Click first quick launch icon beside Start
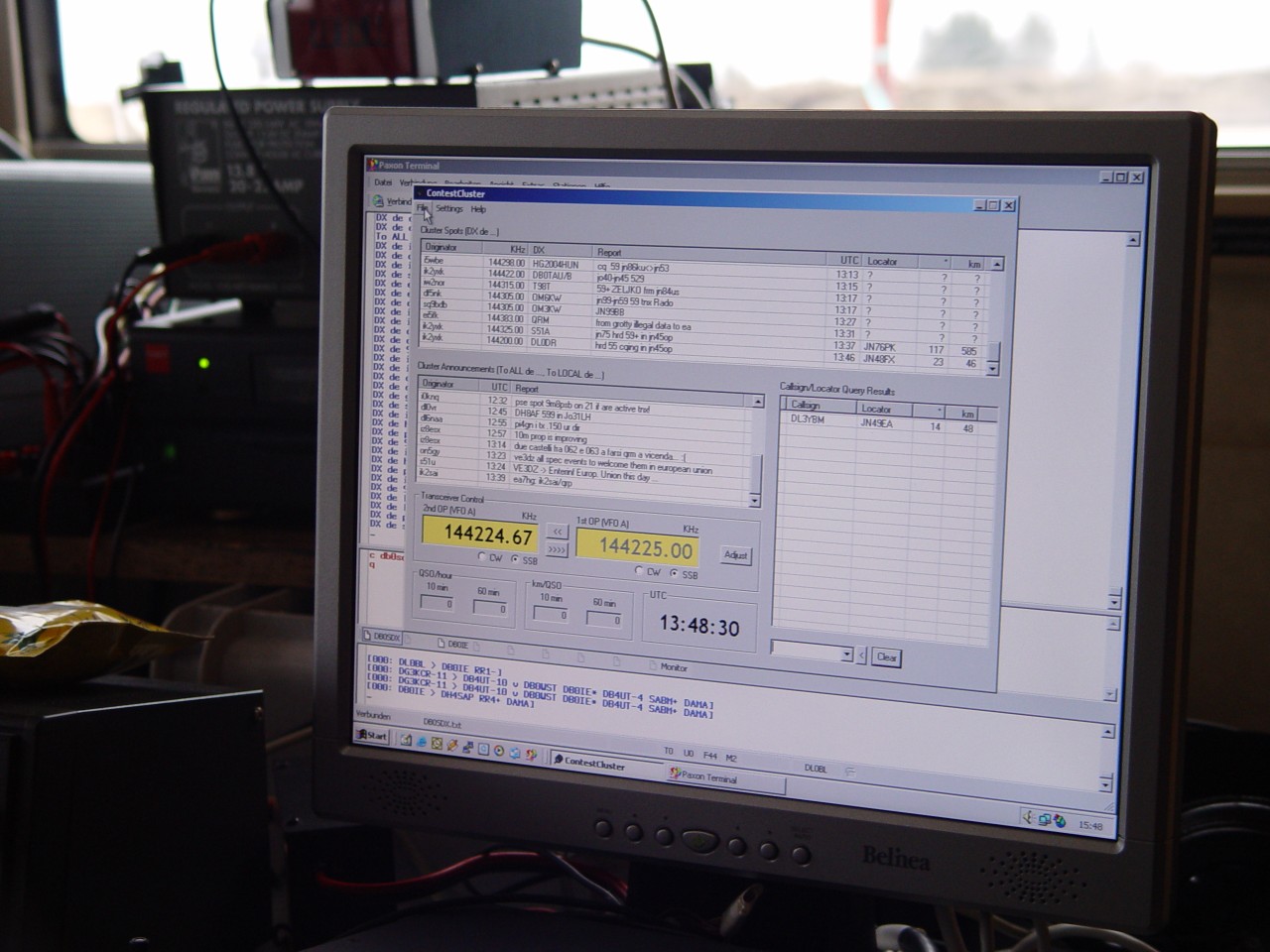This screenshot has height=952, width=1270. pyautogui.click(x=405, y=740)
